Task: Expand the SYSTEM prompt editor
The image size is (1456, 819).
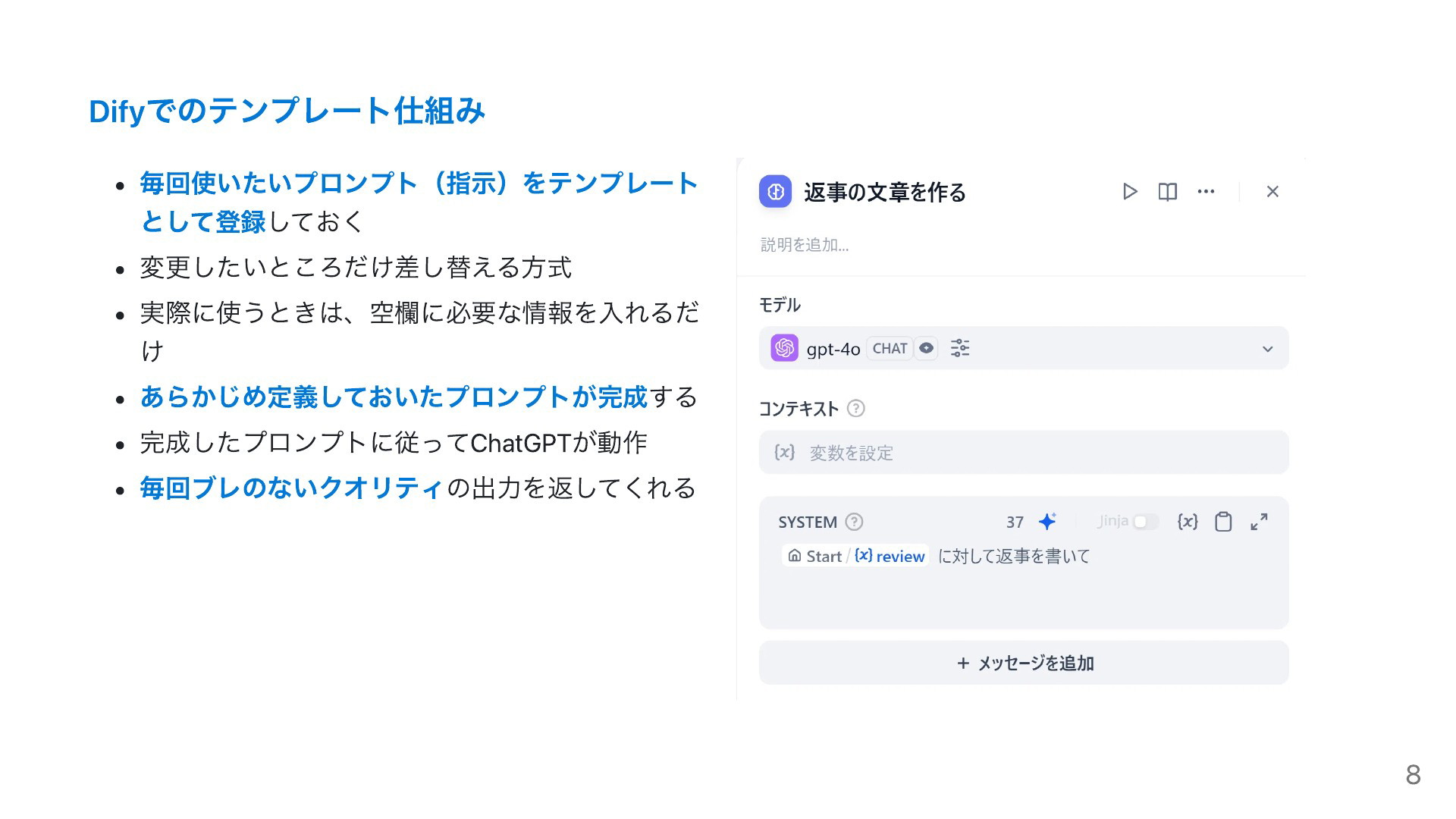Action: click(1259, 522)
